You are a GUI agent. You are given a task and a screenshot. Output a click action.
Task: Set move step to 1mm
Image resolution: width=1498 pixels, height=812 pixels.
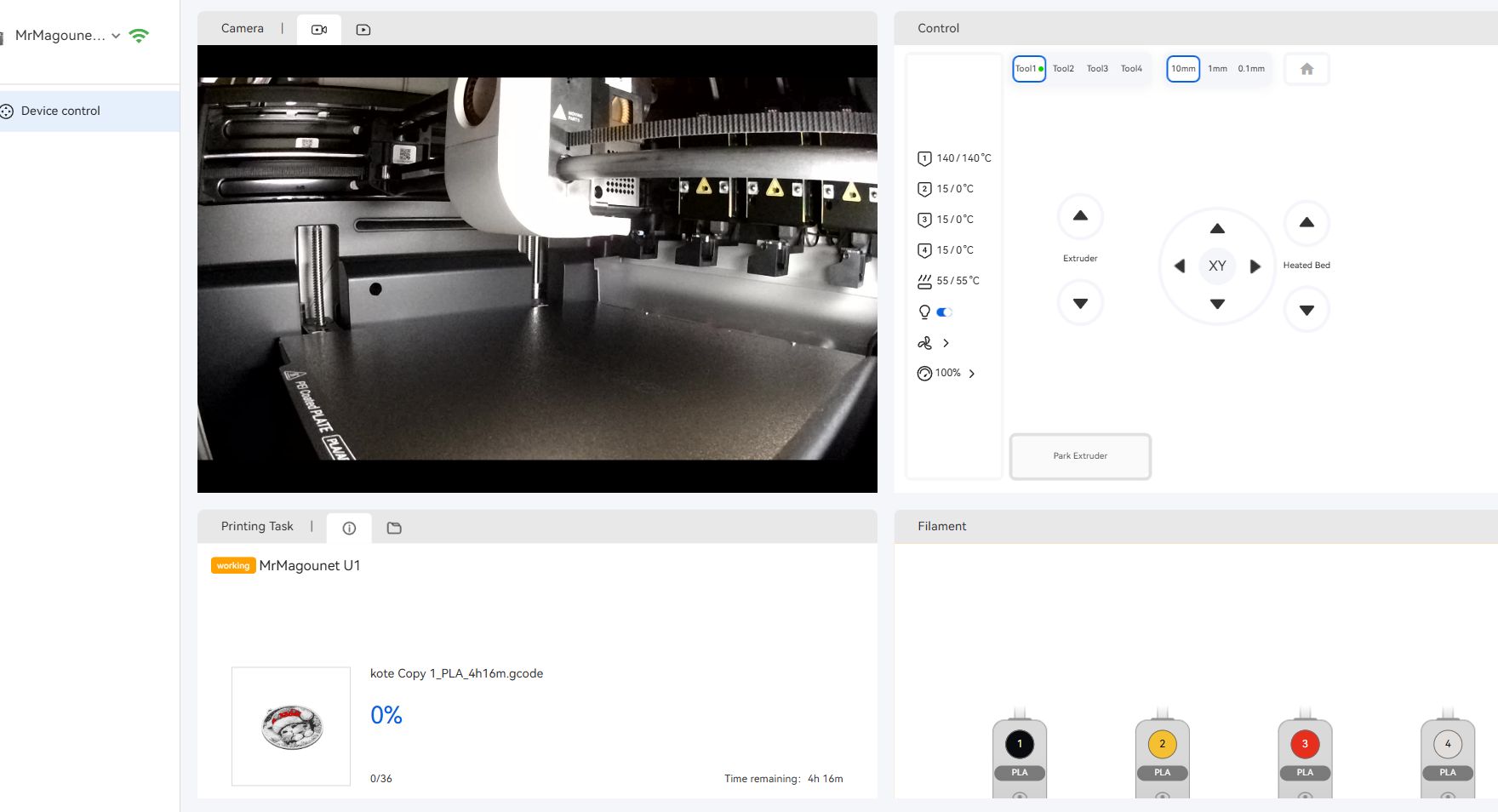coord(1217,69)
